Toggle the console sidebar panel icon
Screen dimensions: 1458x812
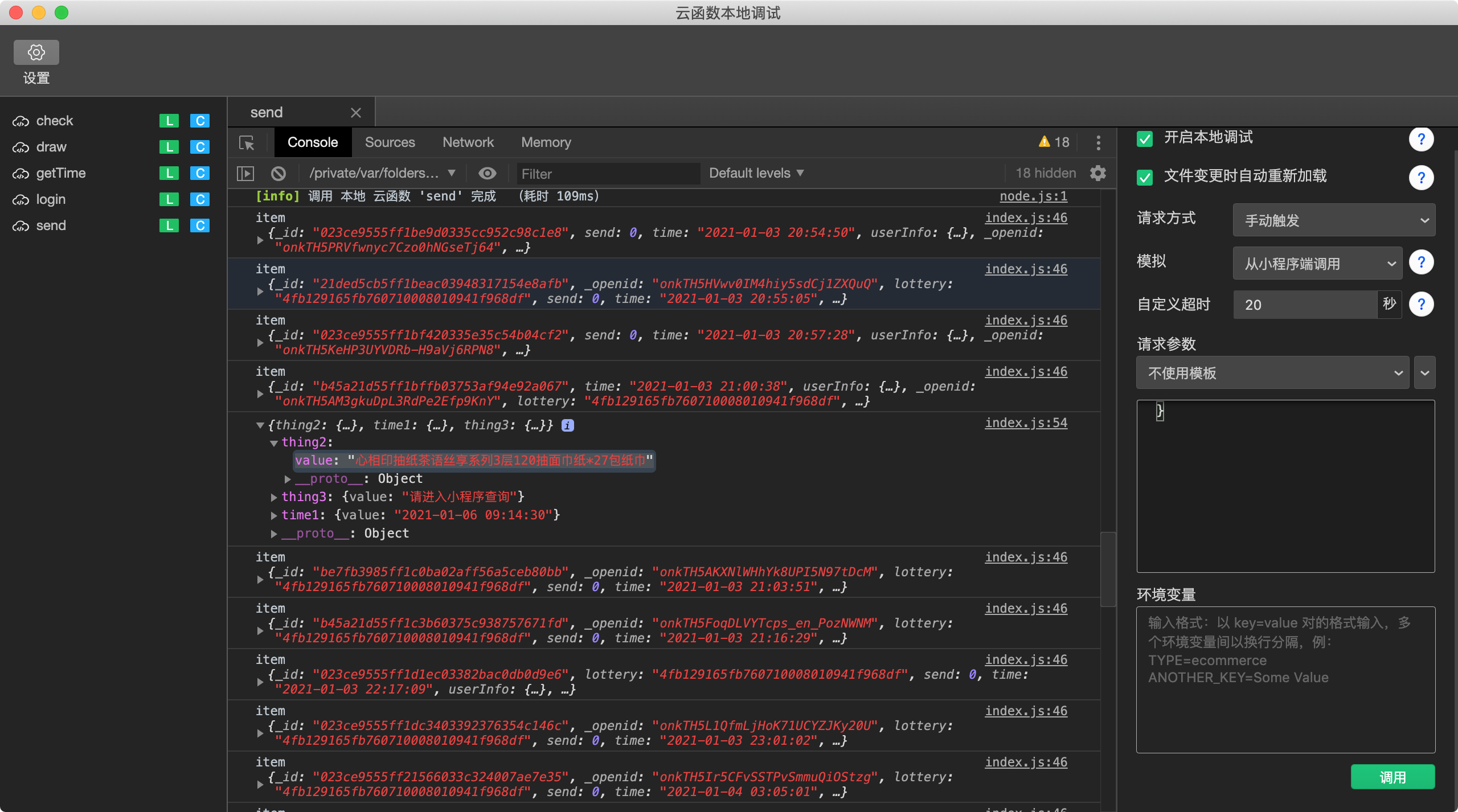(x=245, y=173)
